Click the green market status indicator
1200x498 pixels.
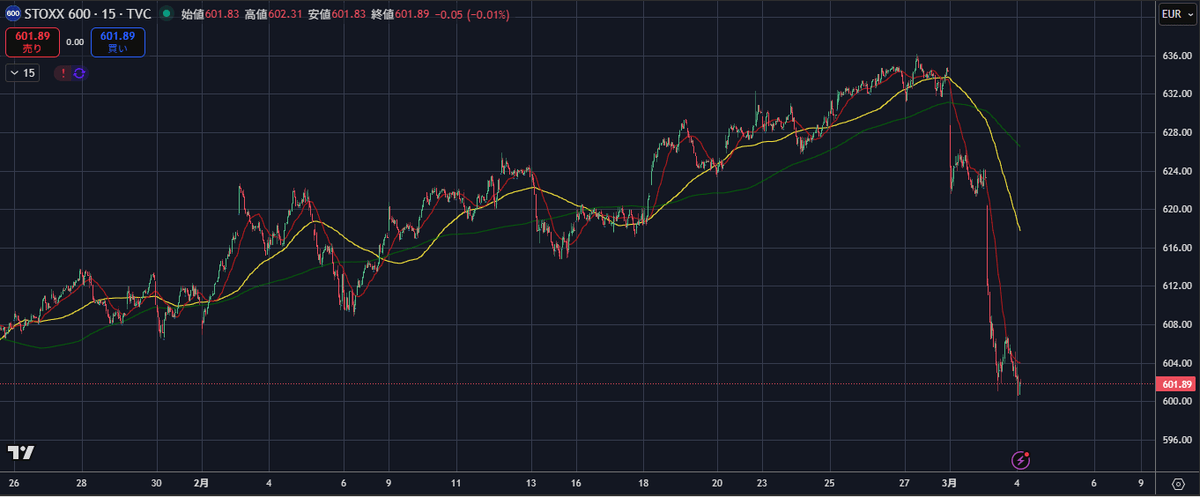pyautogui.click(x=166, y=15)
